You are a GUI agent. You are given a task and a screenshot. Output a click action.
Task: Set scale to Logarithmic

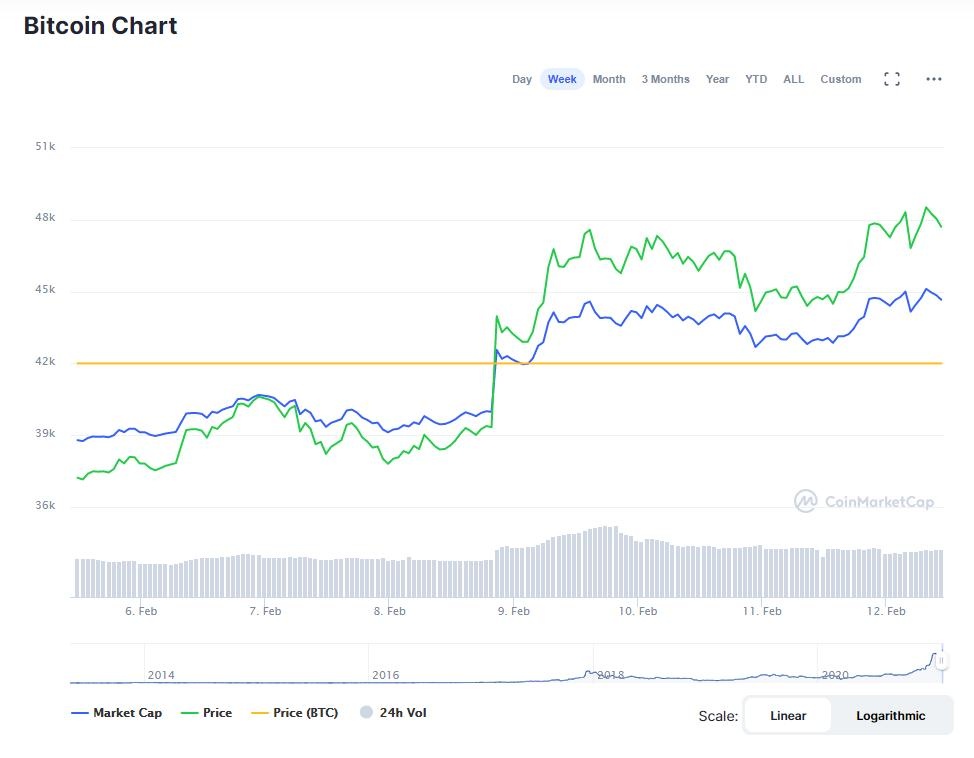pyautogui.click(x=891, y=715)
